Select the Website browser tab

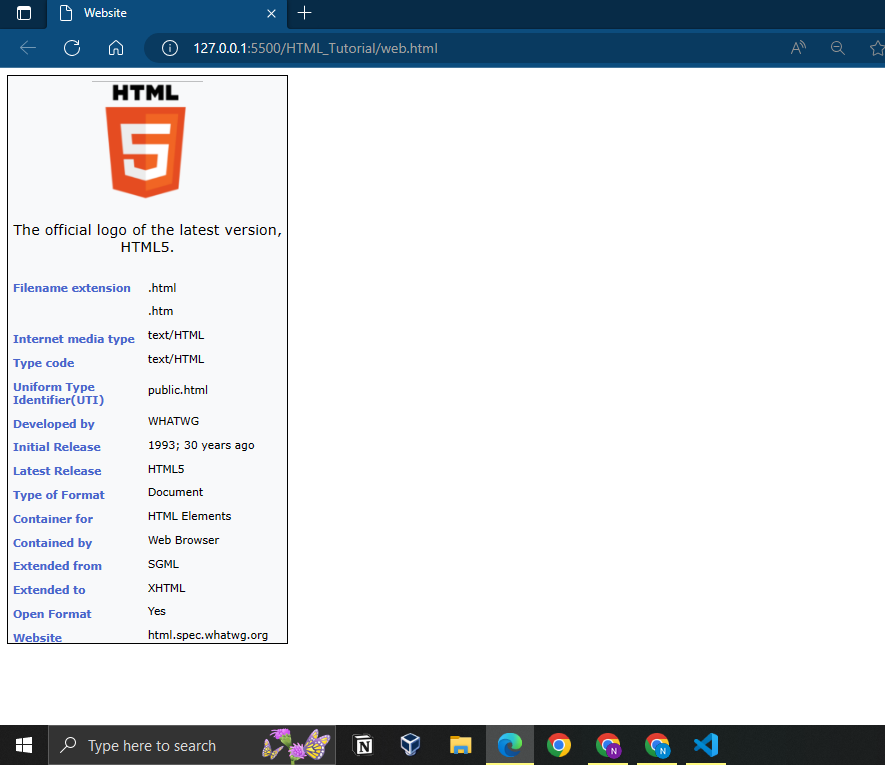pos(167,14)
